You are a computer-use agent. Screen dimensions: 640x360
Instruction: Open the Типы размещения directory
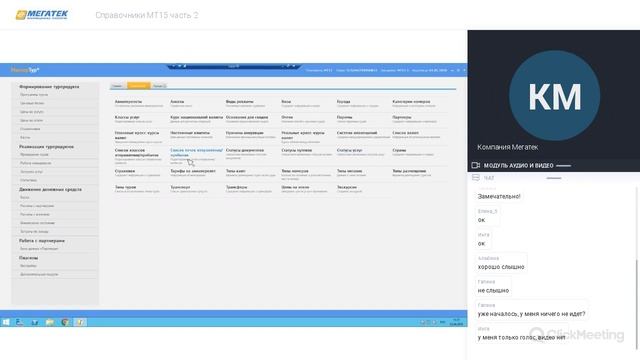tap(409, 171)
